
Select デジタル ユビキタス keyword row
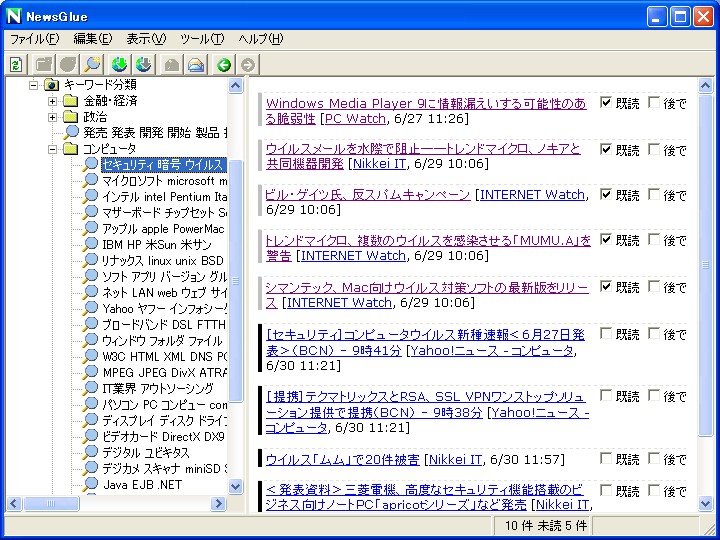click(x=146, y=453)
